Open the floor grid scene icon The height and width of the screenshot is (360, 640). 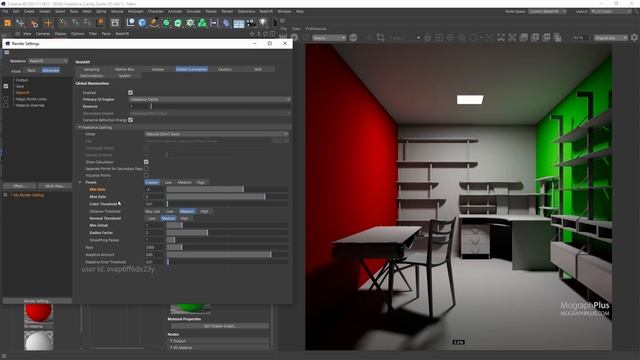click(x=239, y=23)
